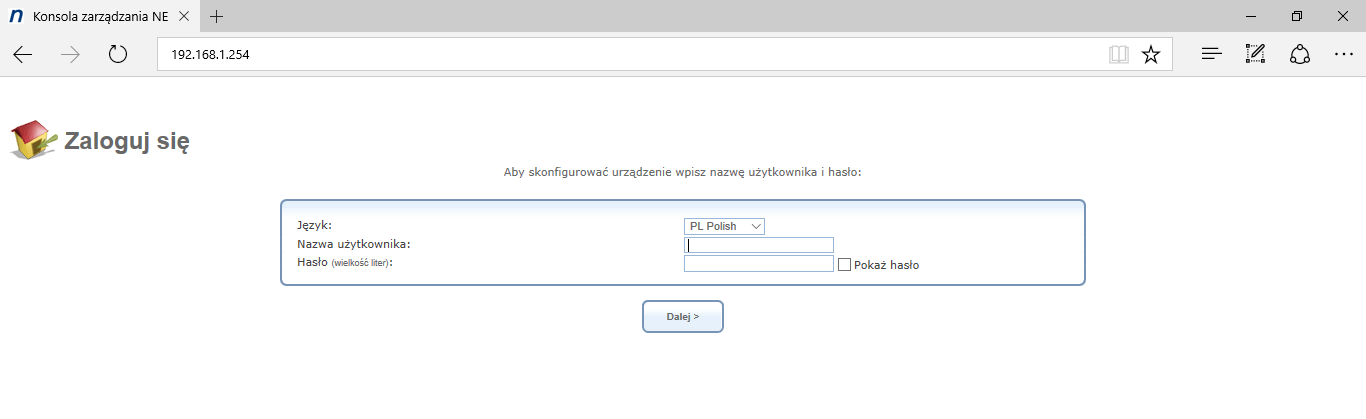The height and width of the screenshot is (419, 1366).
Task: Expand the PL Polish language dropdown
Action: pos(724,226)
